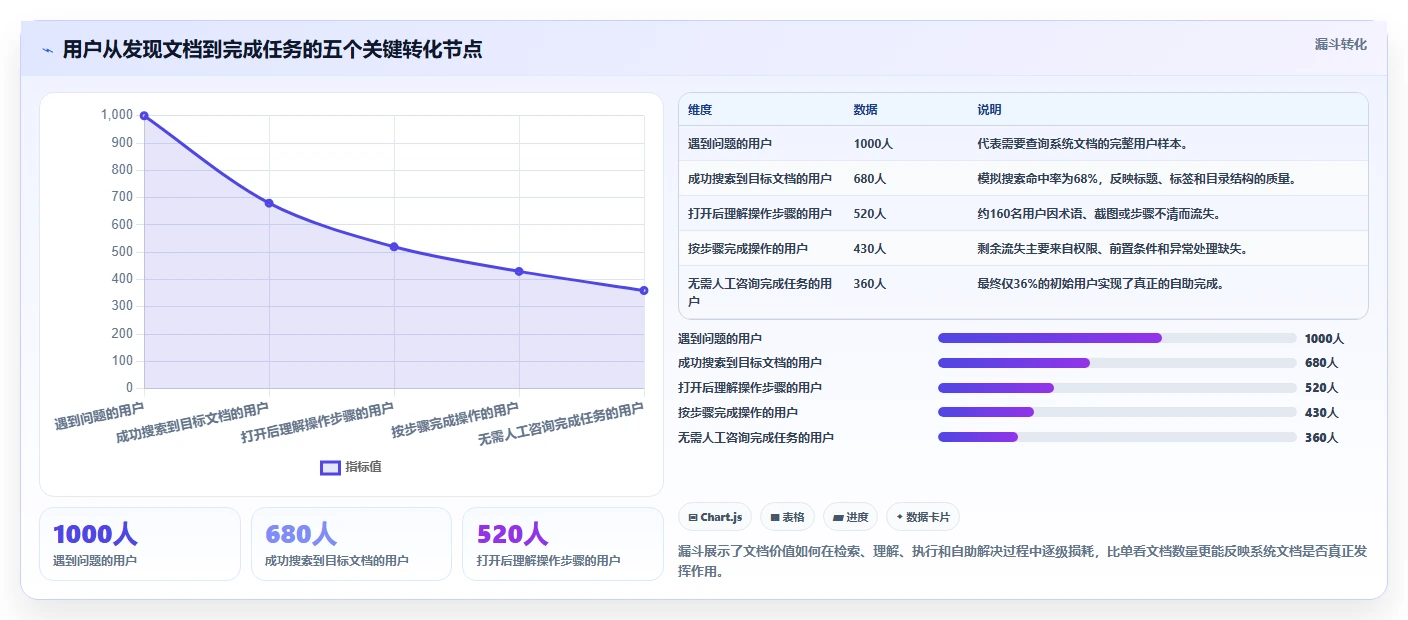The height and width of the screenshot is (620, 1408).
Task: Click the progress bar for 按步骤完成操作的用户
Action: [1117, 412]
